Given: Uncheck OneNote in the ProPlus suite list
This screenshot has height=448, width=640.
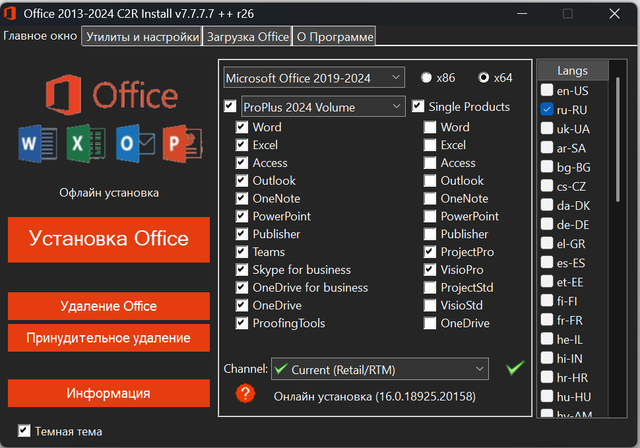Looking at the screenshot, I should (x=242, y=198).
